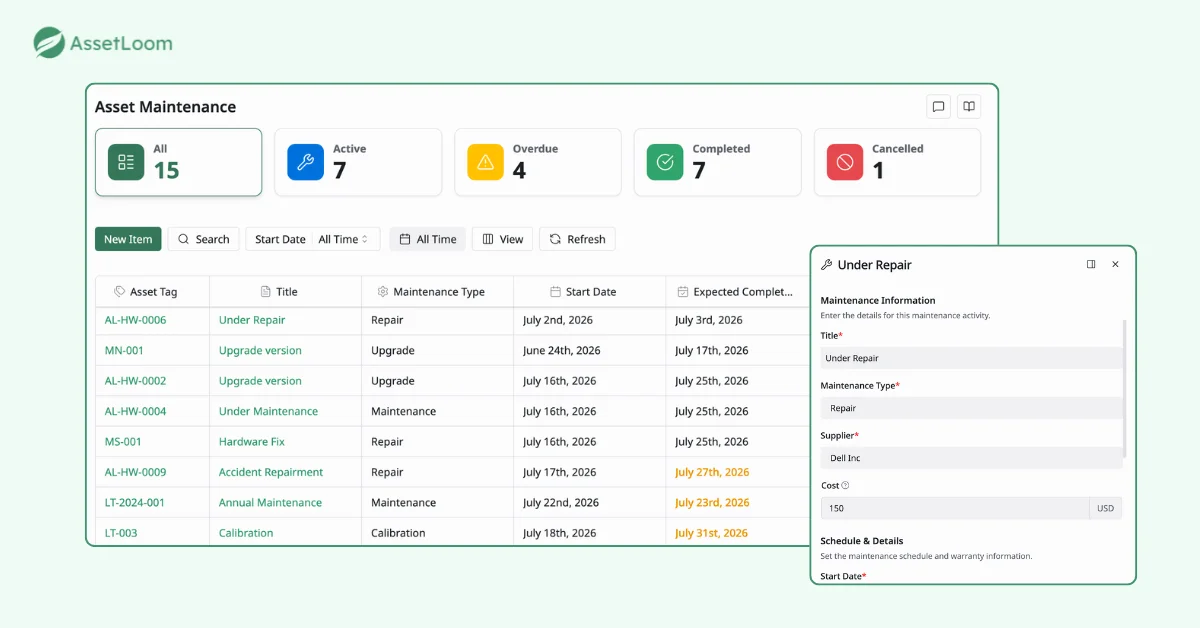Click the AssetLoom leaf logo
The width and height of the screenshot is (1200, 628).
pyautogui.click(x=49, y=43)
